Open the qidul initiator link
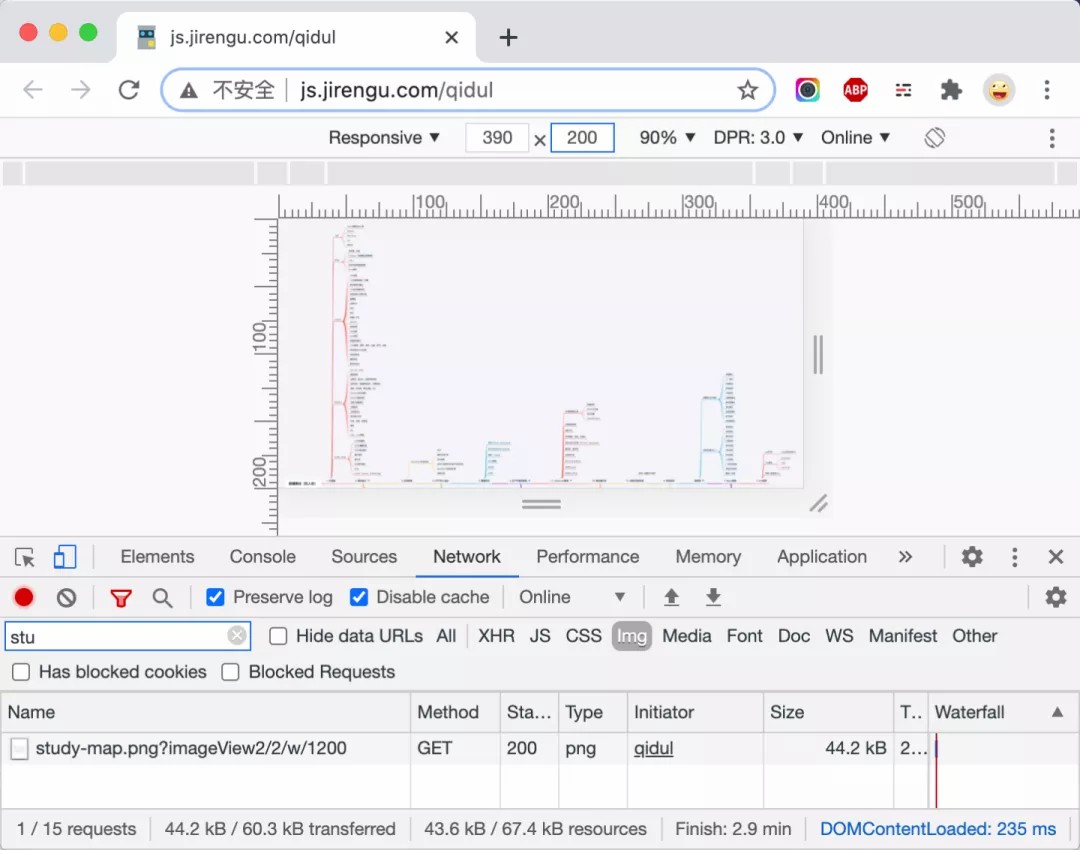 click(653, 748)
